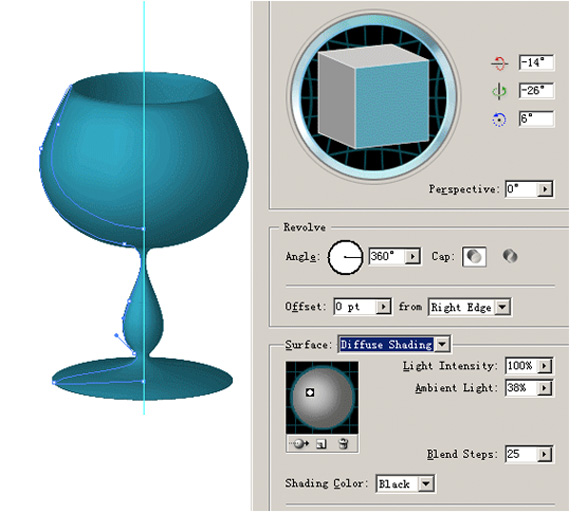
Task: Click the Revolve angle dial
Action: [345, 257]
